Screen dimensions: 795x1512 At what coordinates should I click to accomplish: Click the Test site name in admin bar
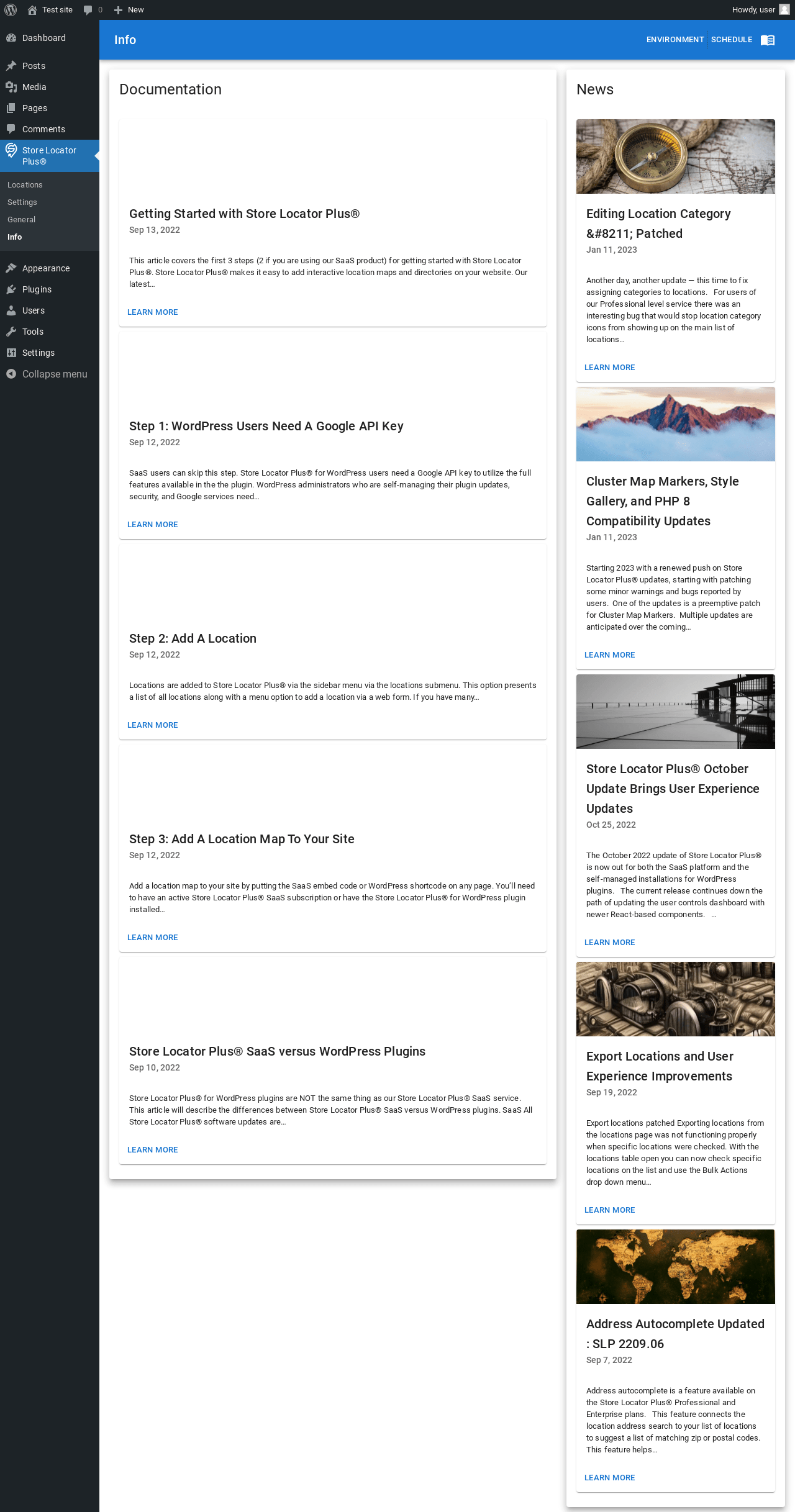click(x=57, y=10)
